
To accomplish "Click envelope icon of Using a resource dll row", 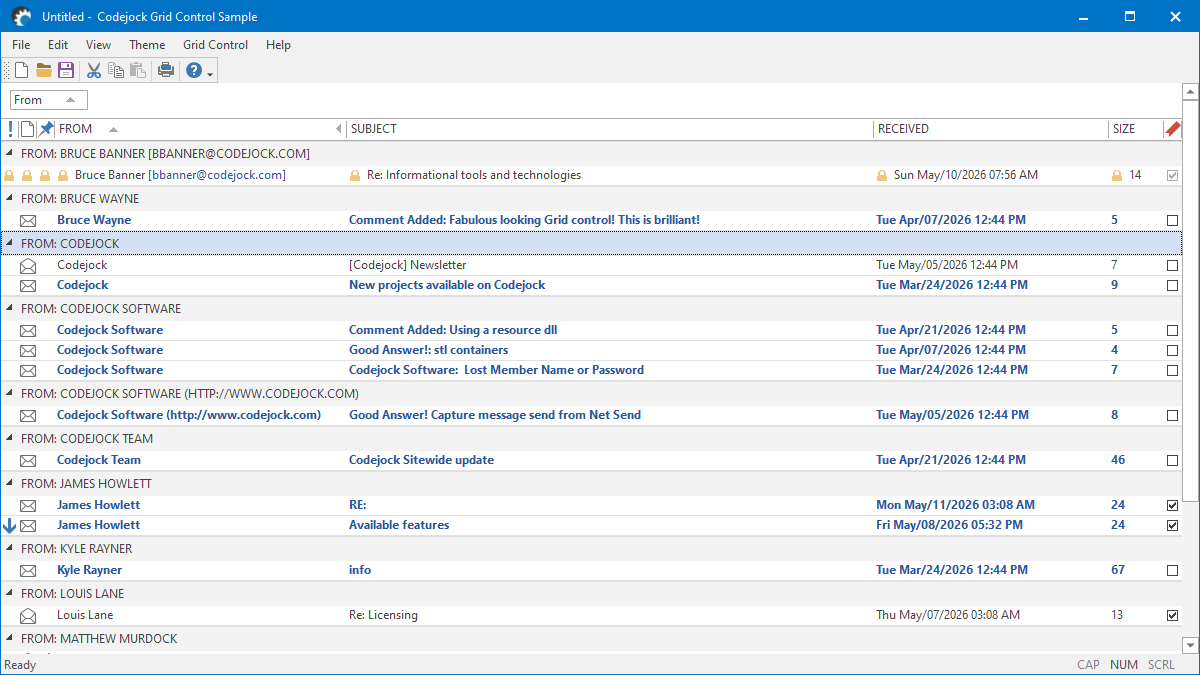I will [28, 330].
